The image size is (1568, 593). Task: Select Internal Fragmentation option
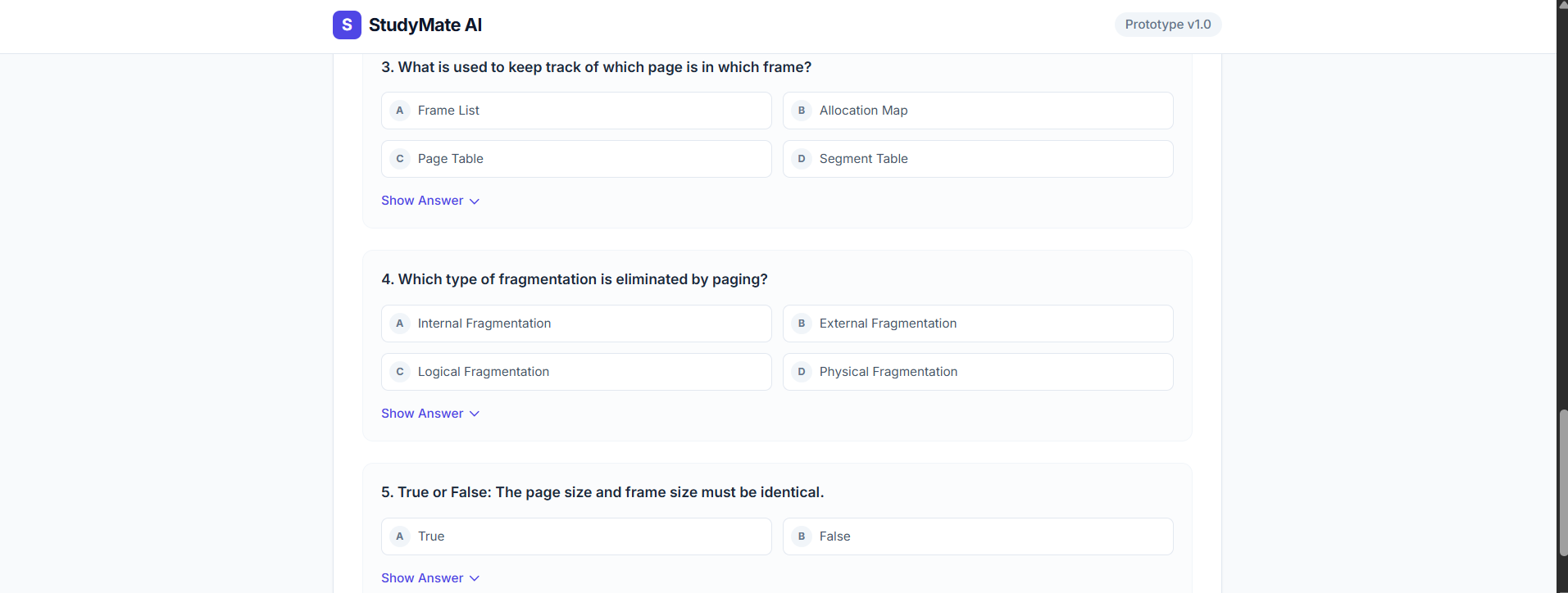click(x=575, y=324)
